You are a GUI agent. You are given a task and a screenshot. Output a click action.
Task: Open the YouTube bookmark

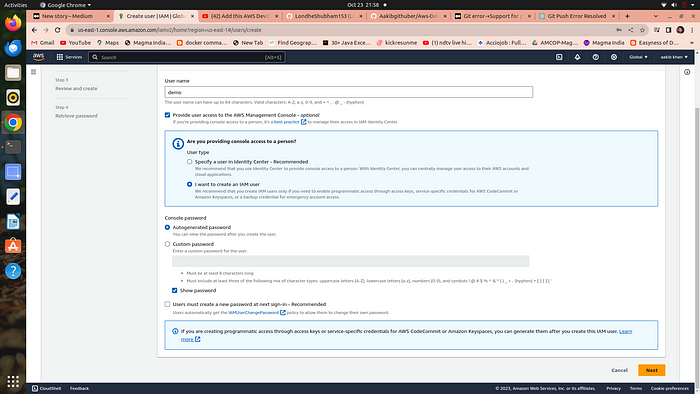(75, 43)
